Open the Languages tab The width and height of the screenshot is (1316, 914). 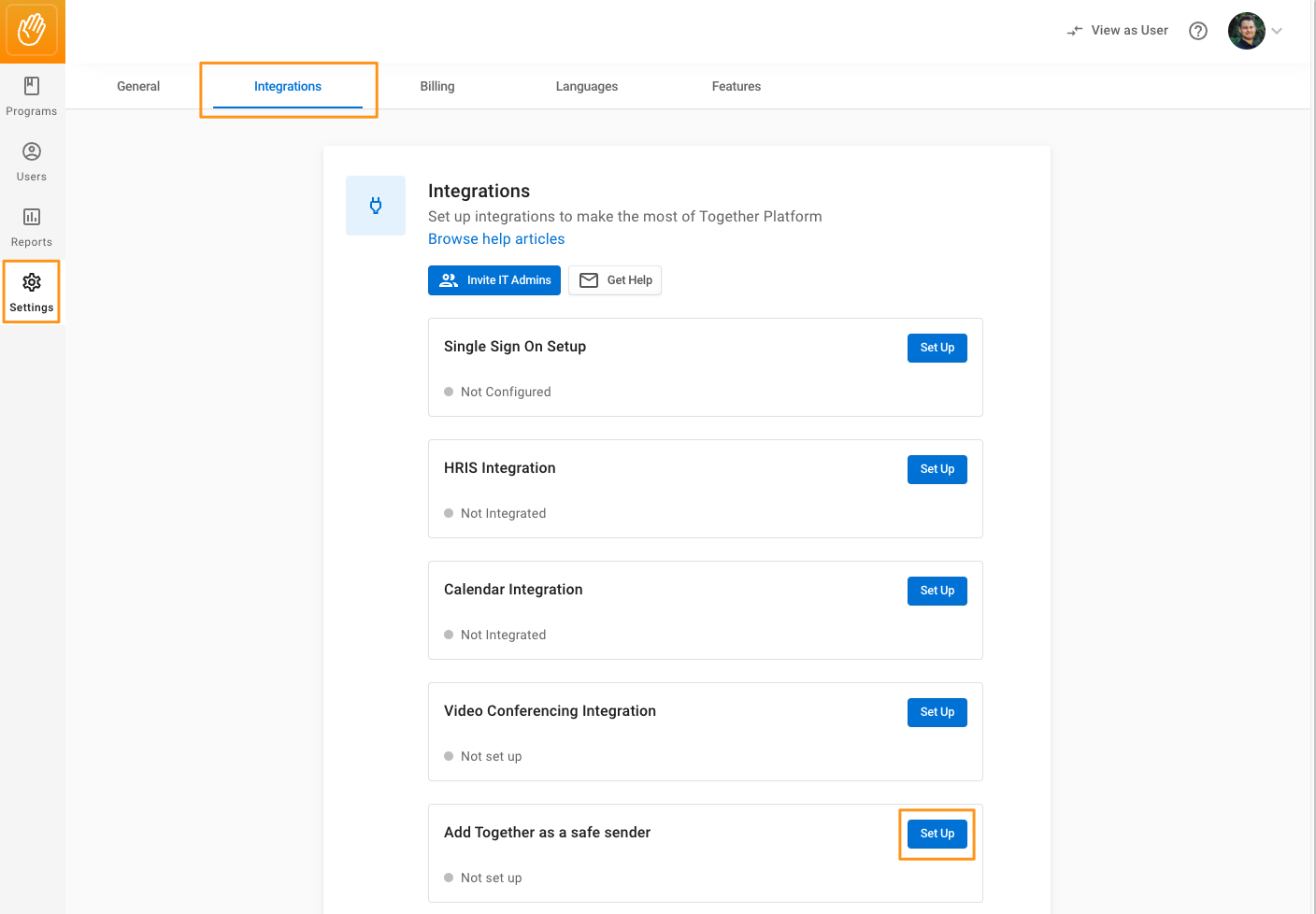(x=587, y=86)
